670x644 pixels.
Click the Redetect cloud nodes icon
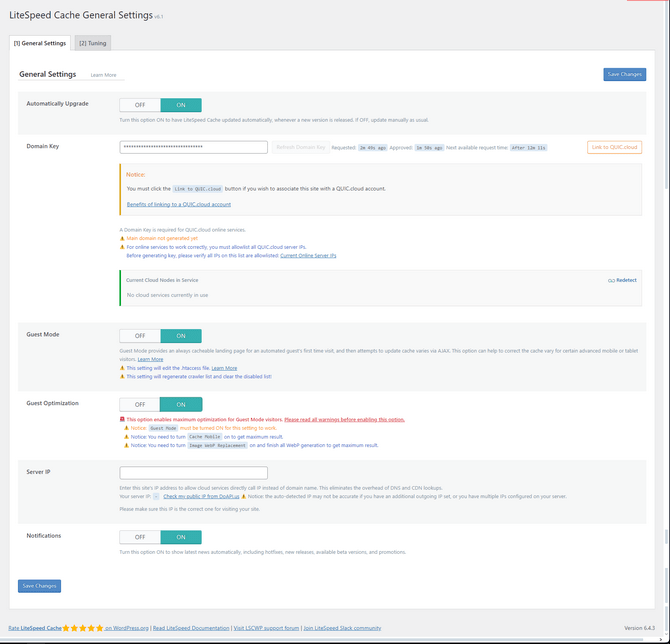tap(611, 280)
